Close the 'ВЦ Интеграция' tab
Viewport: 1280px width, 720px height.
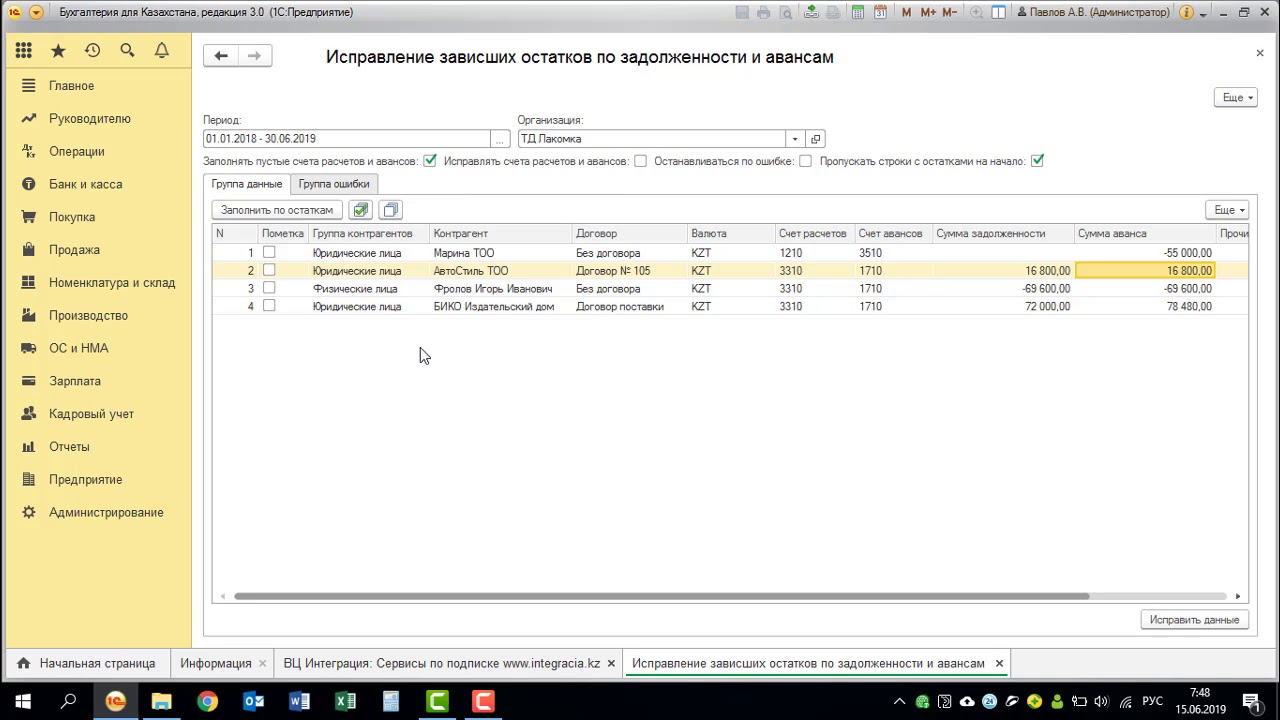(x=611, y=663)
